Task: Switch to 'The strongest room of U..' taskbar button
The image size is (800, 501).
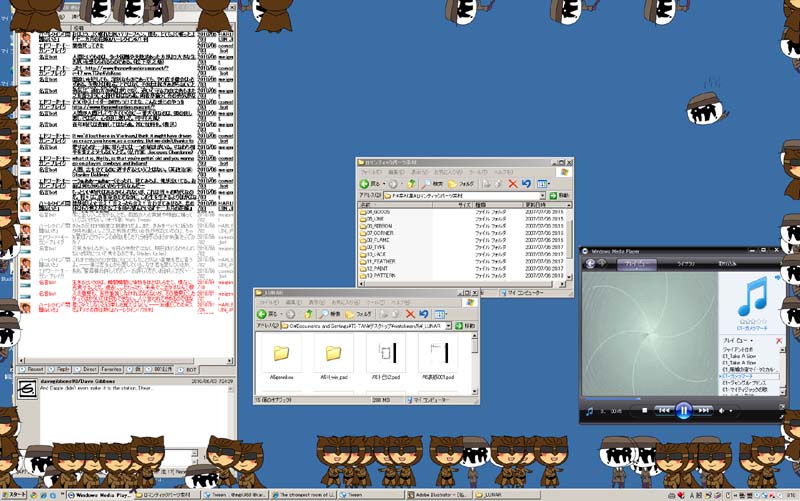Action: 303,495
